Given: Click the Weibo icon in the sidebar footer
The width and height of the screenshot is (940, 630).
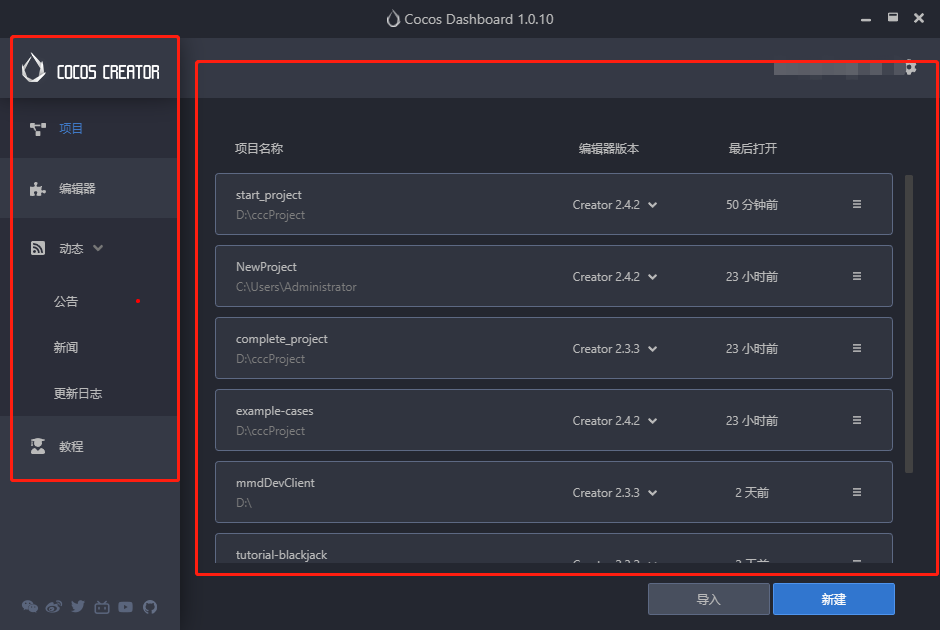Looking at the screenshot, I should pos(54,607).
